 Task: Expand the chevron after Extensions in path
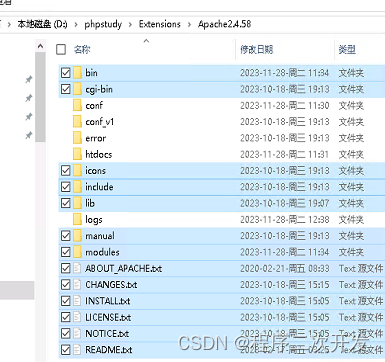[x=189, y=24]
